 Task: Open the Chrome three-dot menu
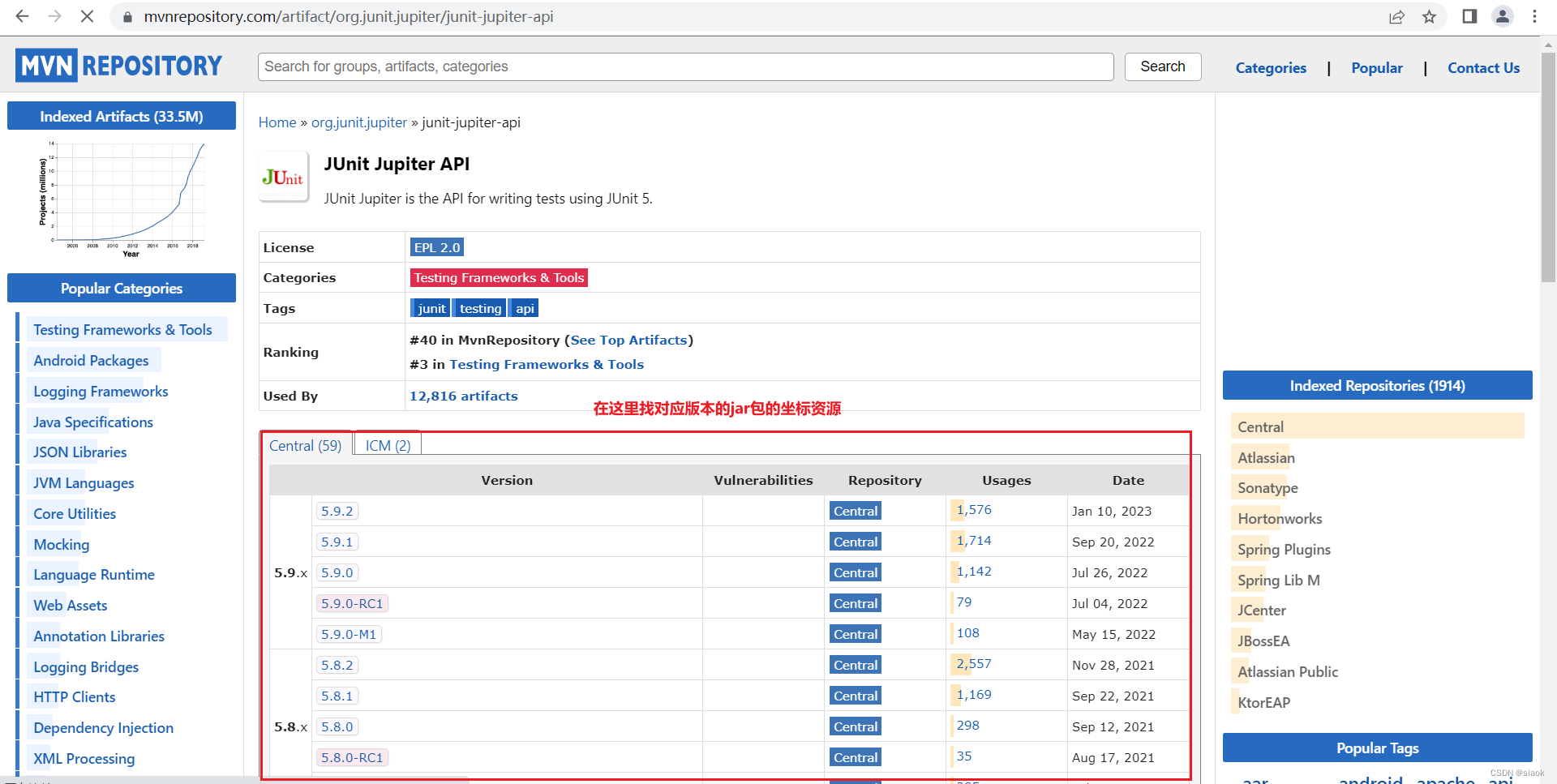coord(1534,16)
